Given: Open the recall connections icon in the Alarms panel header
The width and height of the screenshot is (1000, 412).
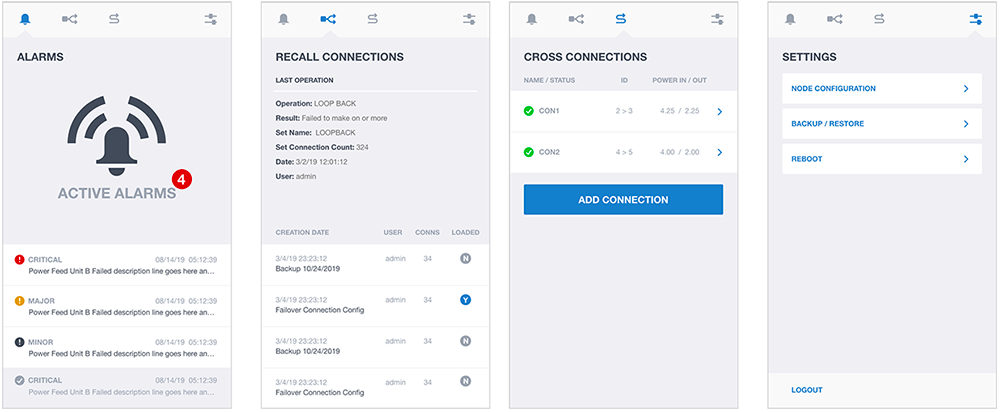Looking at the screenshot, I should coord(69,19).
